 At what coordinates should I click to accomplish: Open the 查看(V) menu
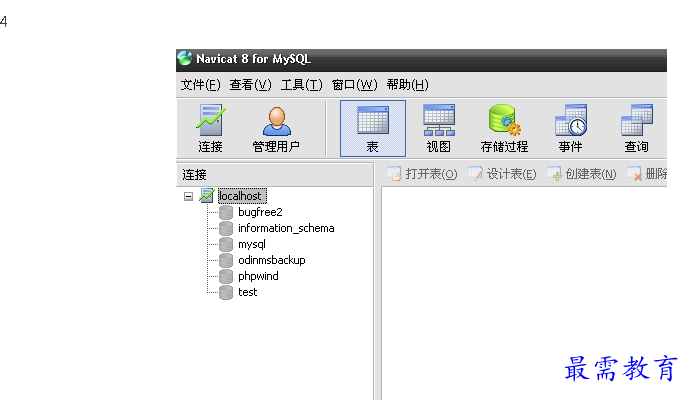250,84
